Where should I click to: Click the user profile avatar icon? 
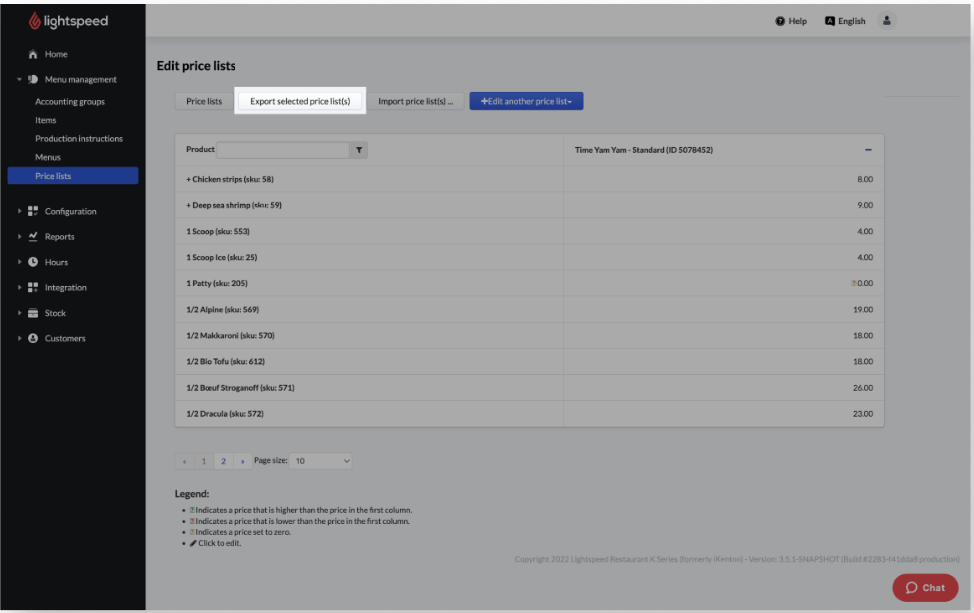[x=886, y=21]
